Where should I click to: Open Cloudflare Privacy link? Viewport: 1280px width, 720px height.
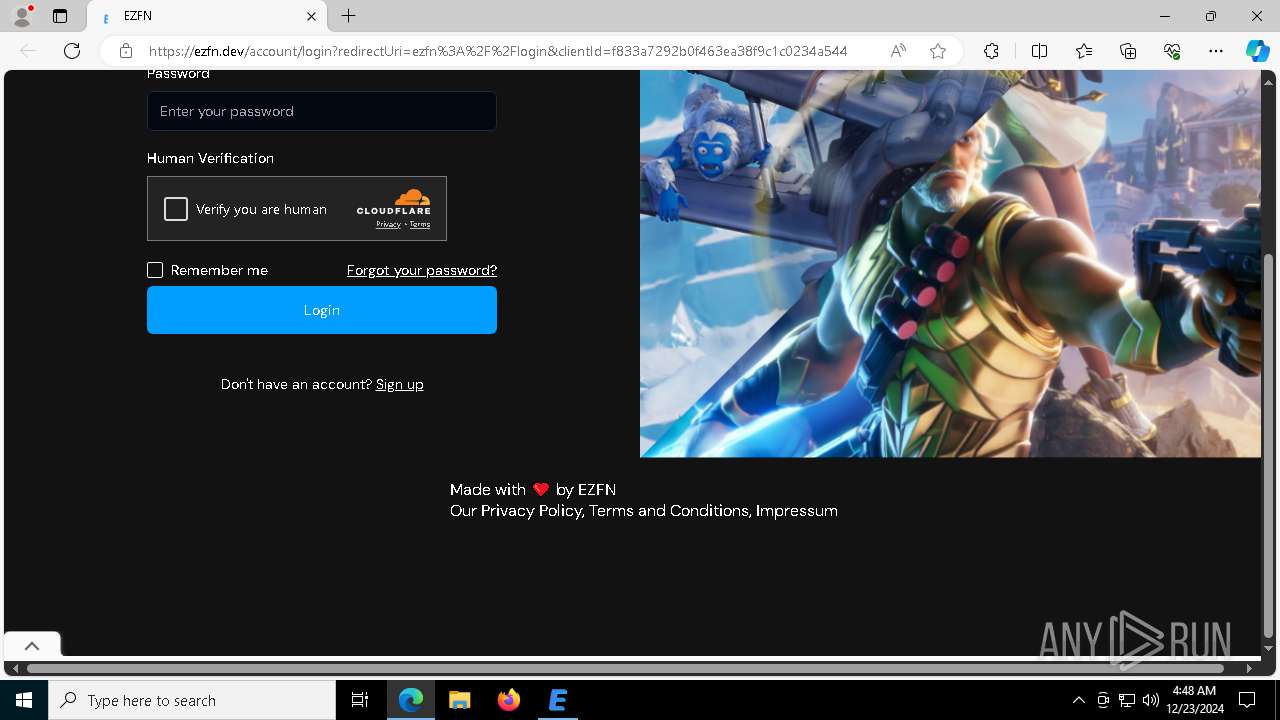pyautogui.click(x=388, y=225)
